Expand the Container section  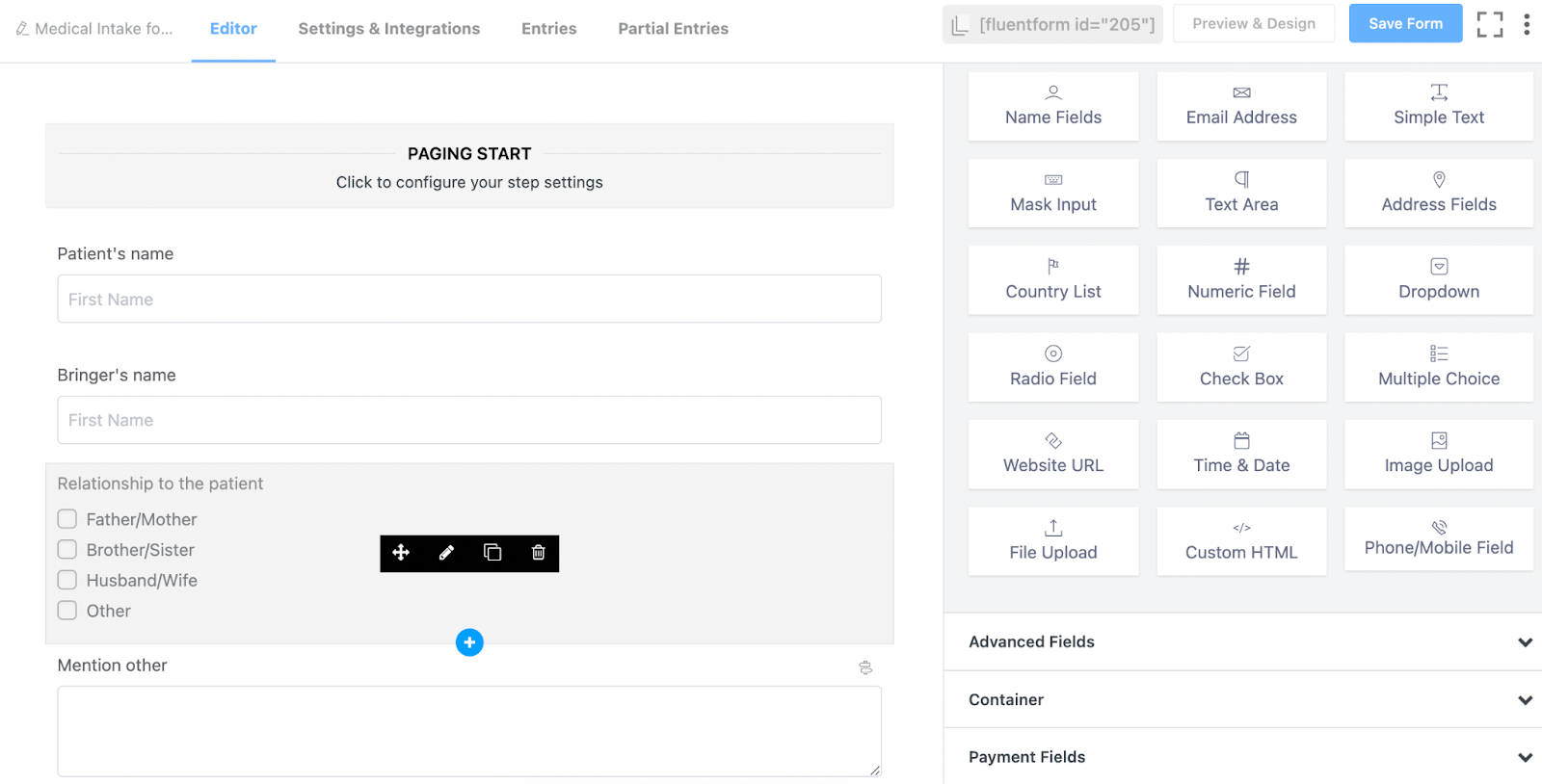tap(1243, 699)
